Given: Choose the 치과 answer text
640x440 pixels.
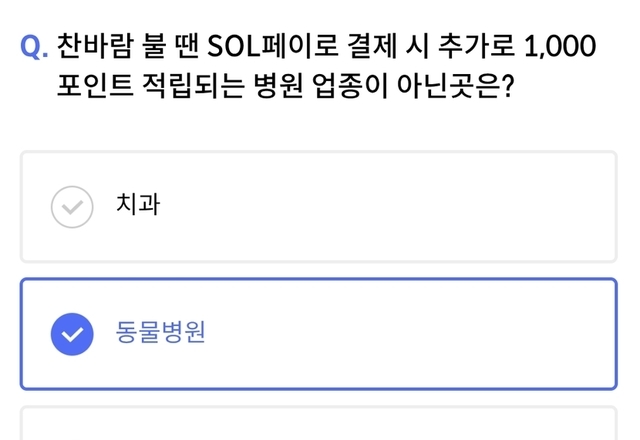Looking at the screenshot, I should pos(138,206).
